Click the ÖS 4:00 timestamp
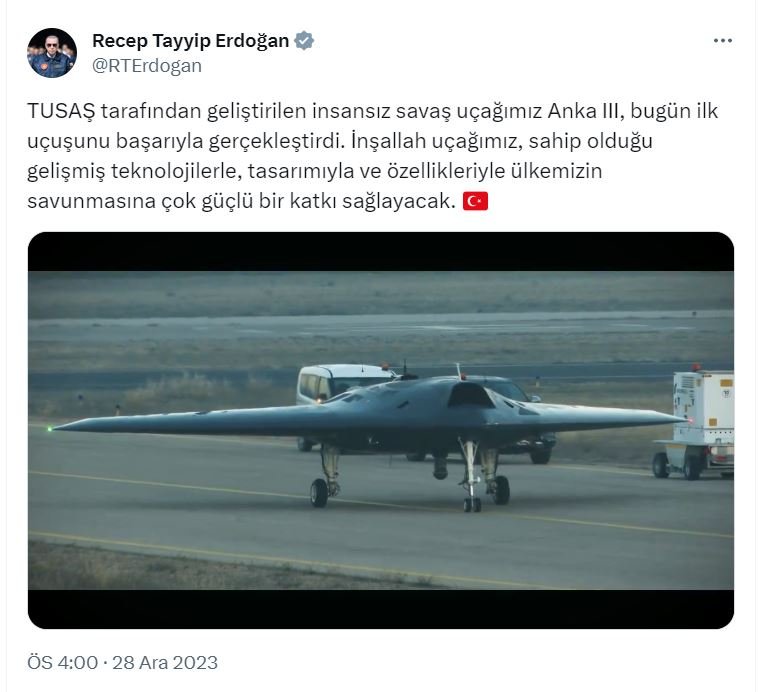 pos(62,662)
